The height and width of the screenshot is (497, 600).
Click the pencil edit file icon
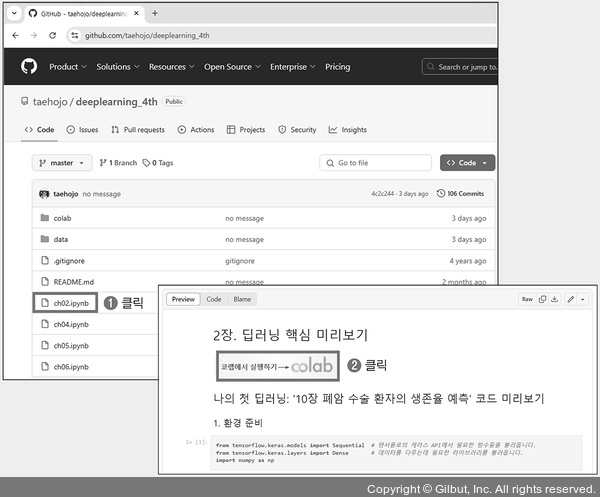pos(571,299)
